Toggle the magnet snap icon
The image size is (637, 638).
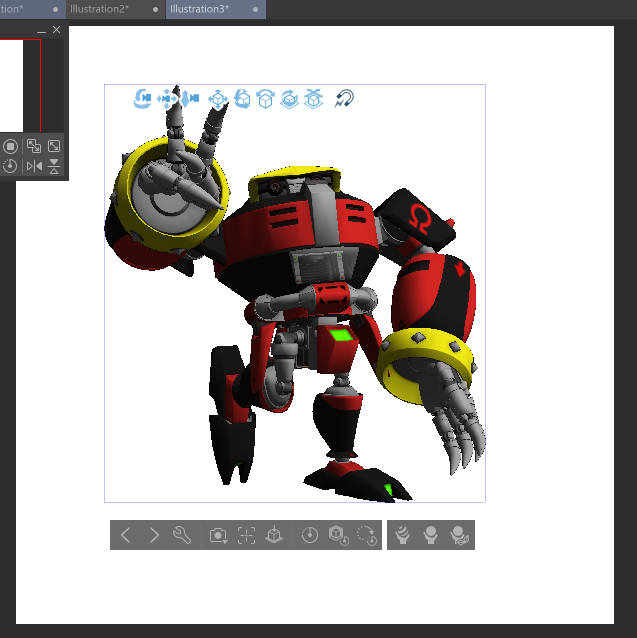click(x=344, y=99)
